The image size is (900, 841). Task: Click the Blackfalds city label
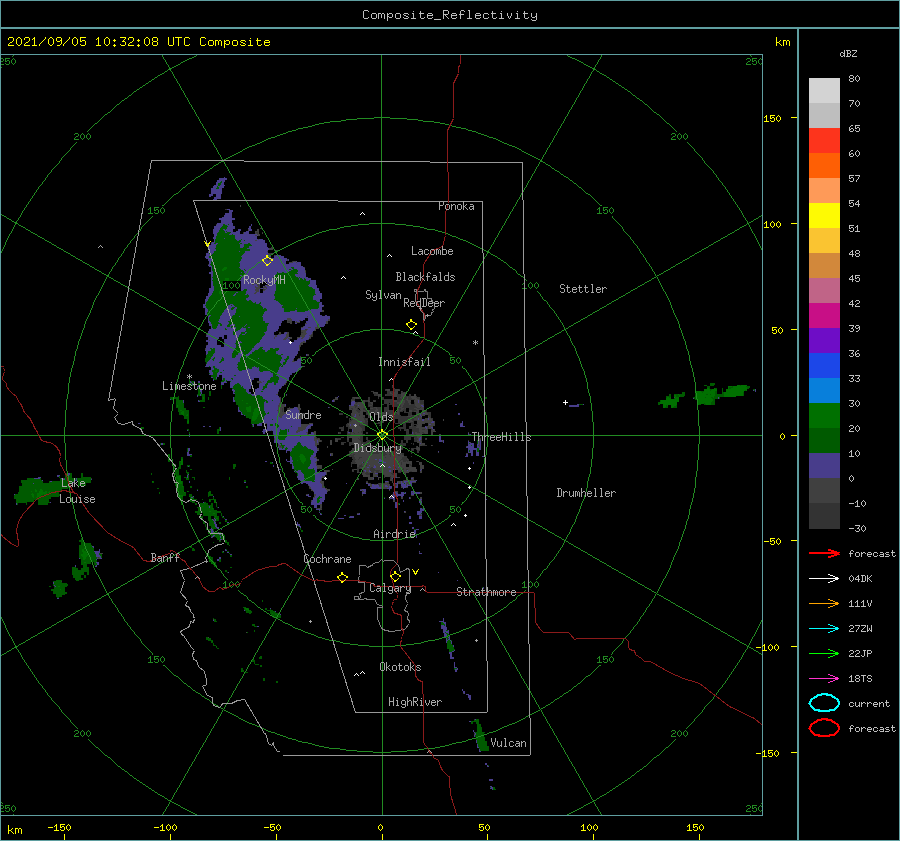tap(425, 277)
